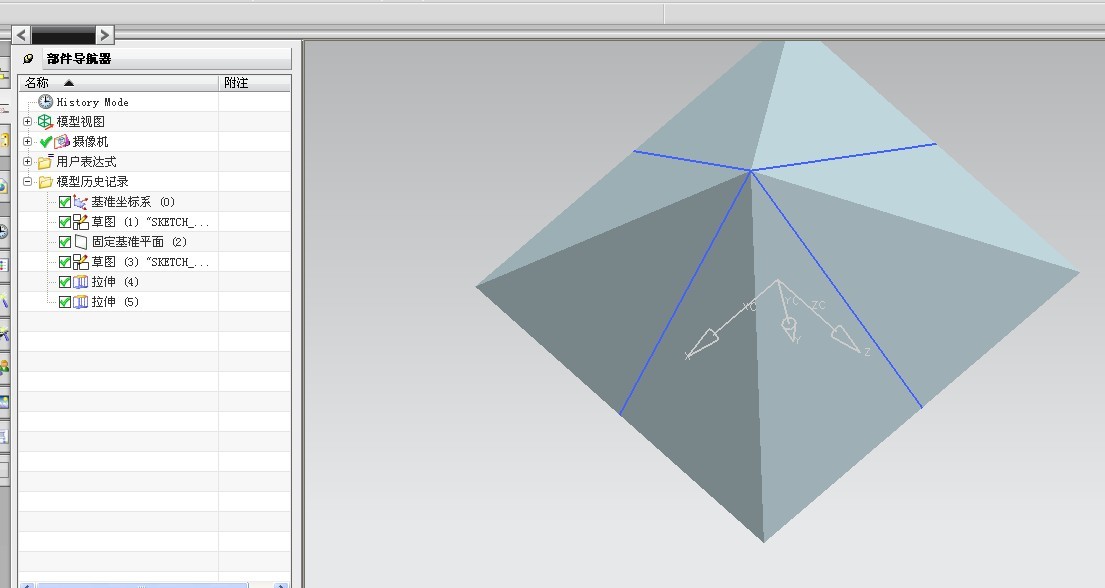Click the 草图 (3) sketch icon
The height and width of the screenshot is (588, 1105).
pos(80,262)
